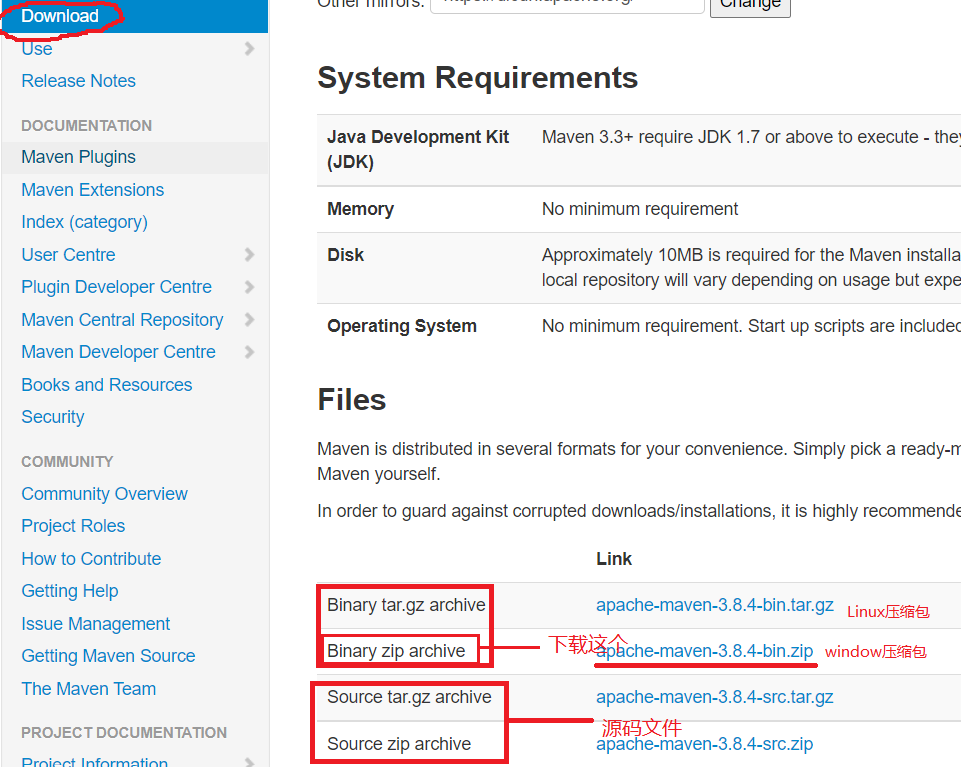The image size is (961, 767).
Task: Click the Operating System row label
Action: coord(402,326)
